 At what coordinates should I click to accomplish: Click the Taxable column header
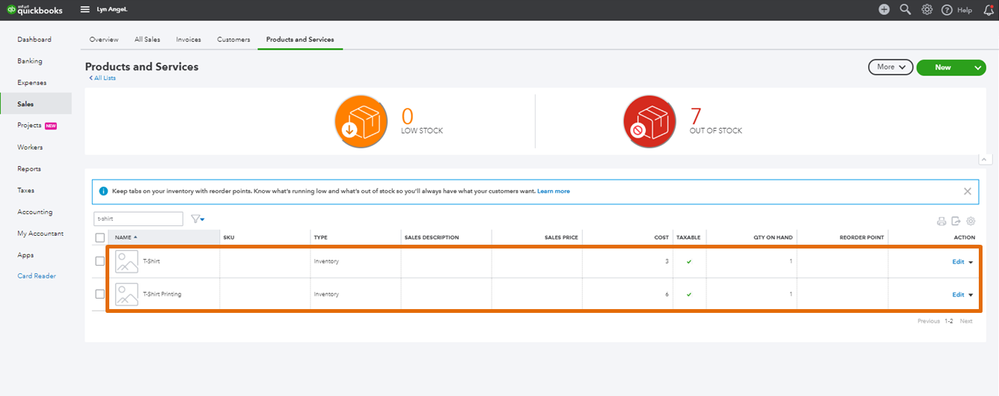pos(688,237)
